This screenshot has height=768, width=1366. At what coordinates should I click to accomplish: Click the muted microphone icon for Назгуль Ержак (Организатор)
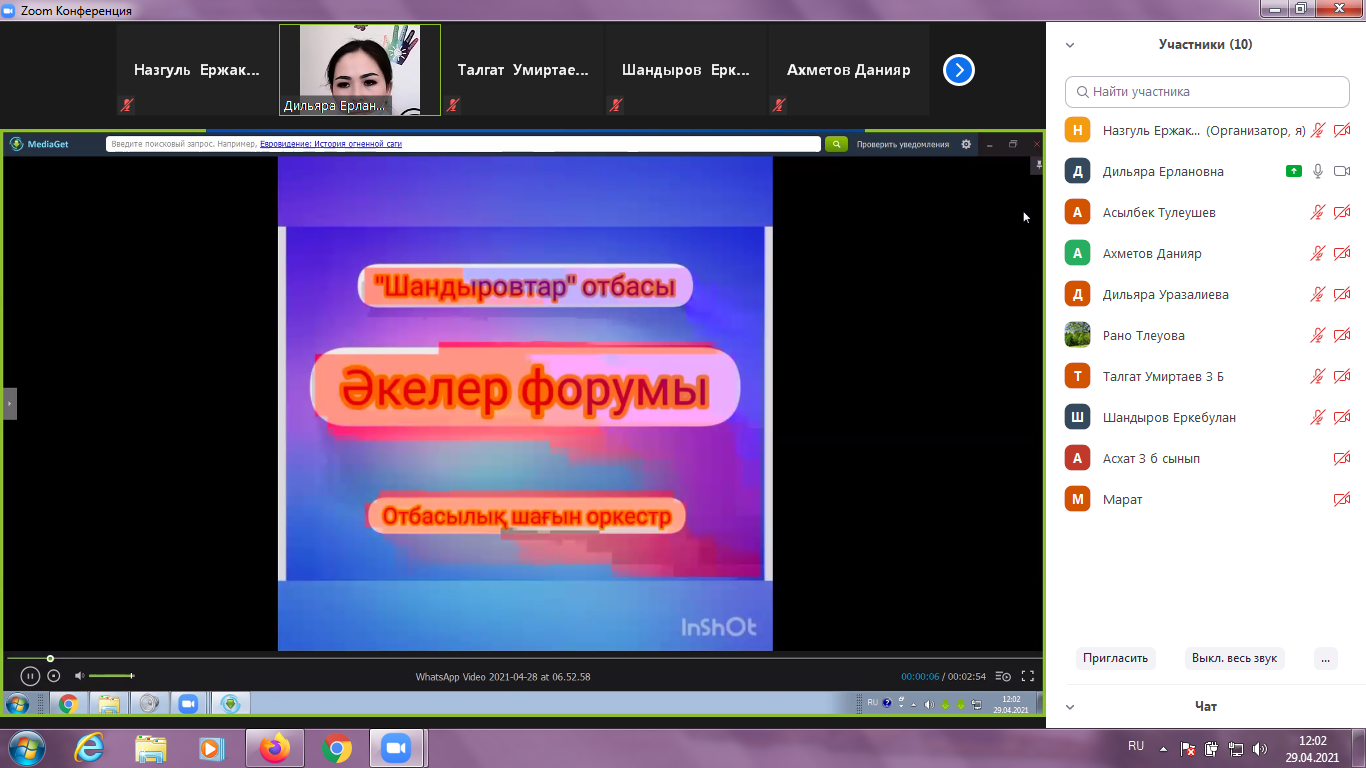(1318, 130)
